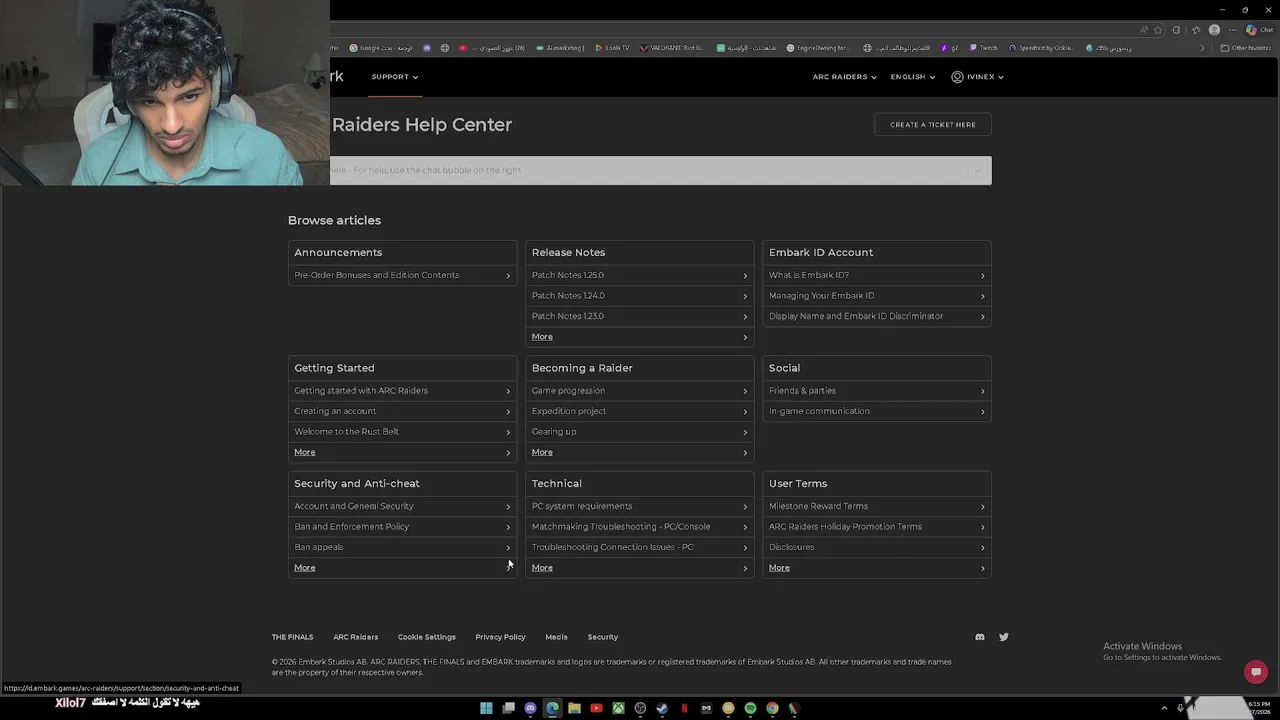Image resolution: width=1280 pixels, height=720 pixels.
Task: Open Expedition project article
Action: pos(640,411)
